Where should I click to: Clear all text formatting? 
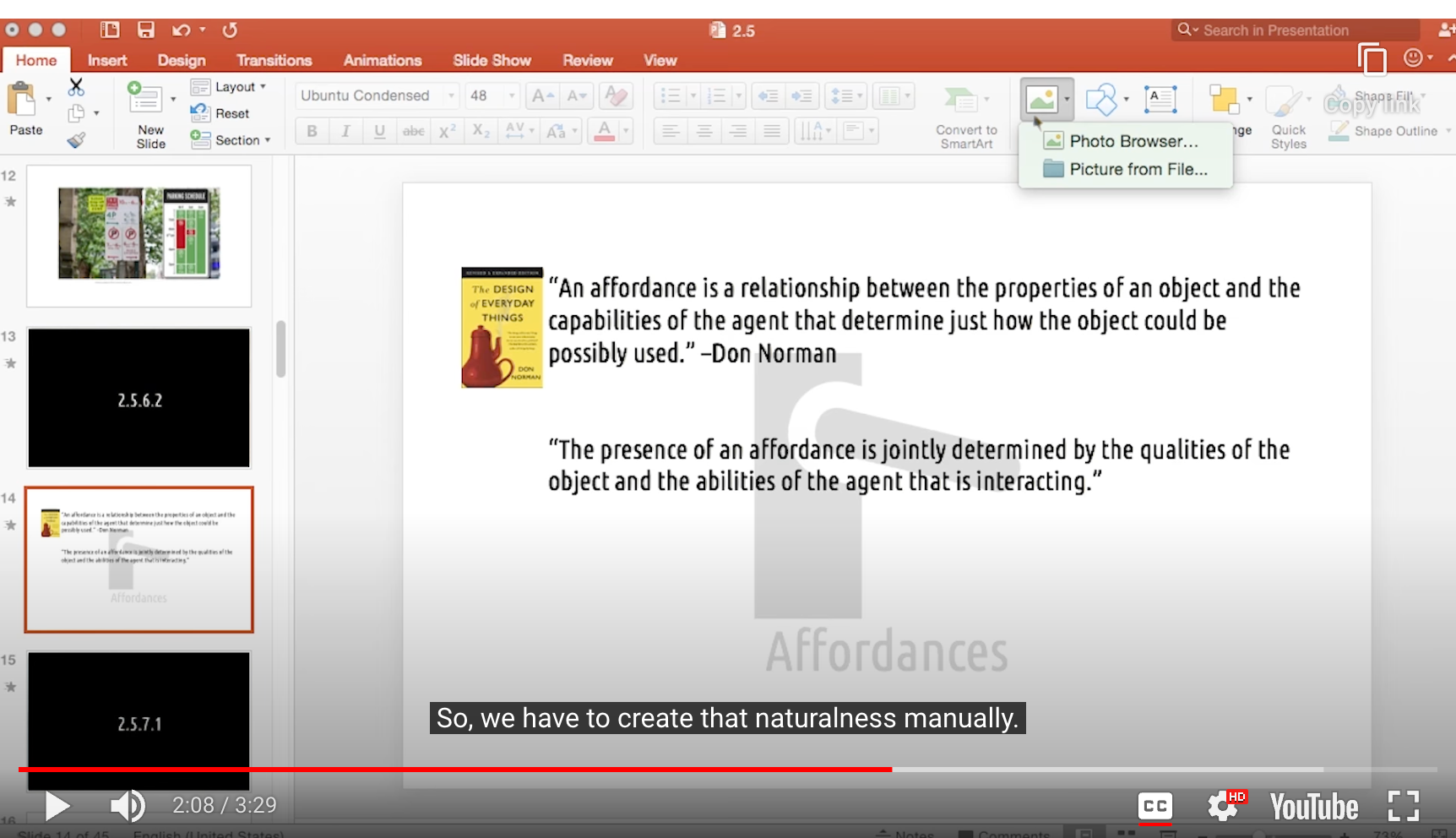coord(617,96)
